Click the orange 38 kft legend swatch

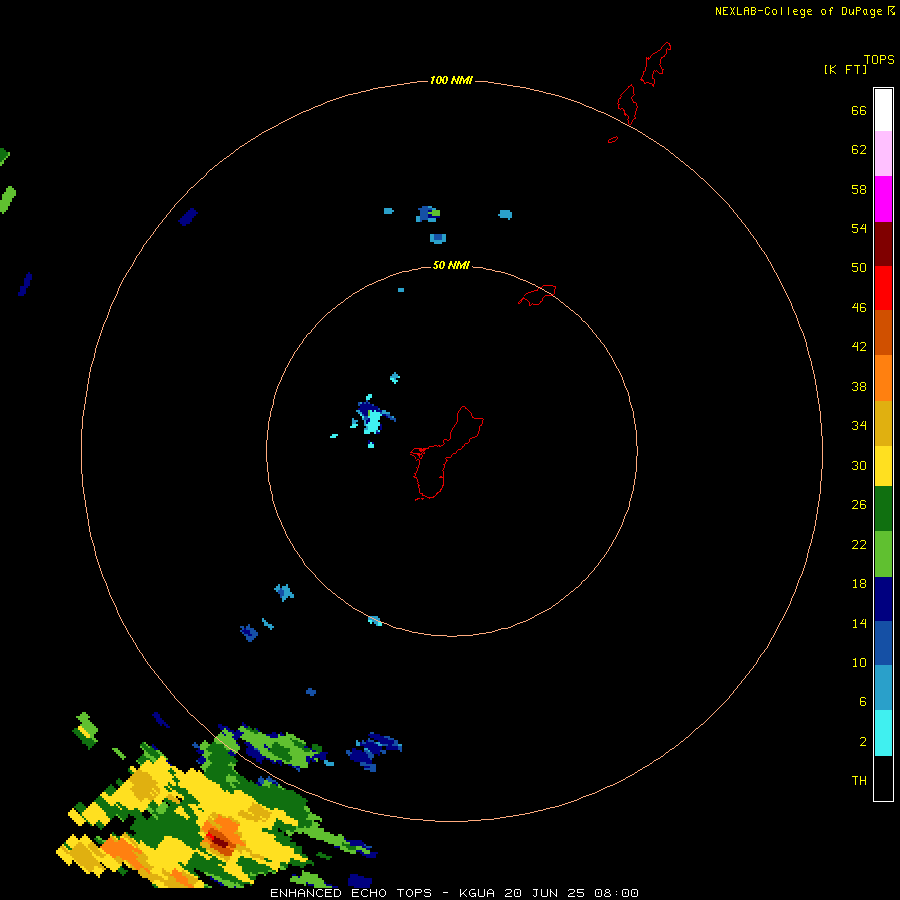coord(883,378)
